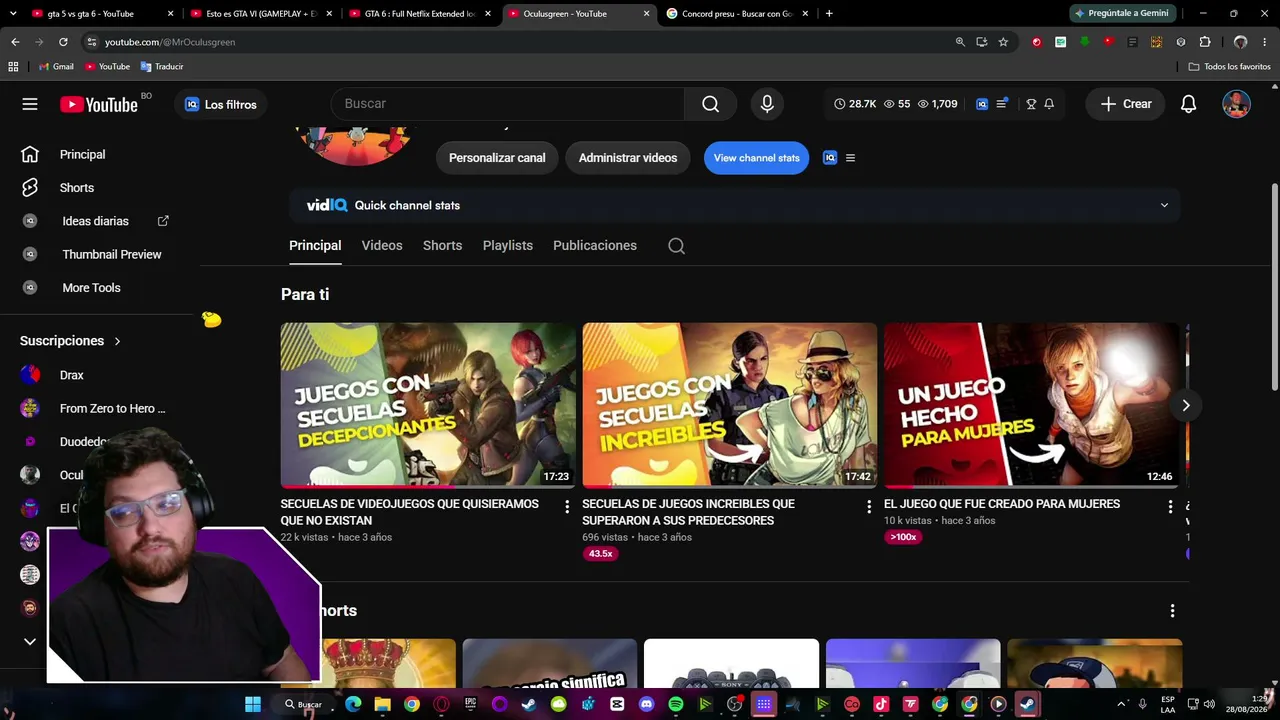
Task: Play the Un juego hecho para mujeres thumbnail
Action: (1031, 405)
